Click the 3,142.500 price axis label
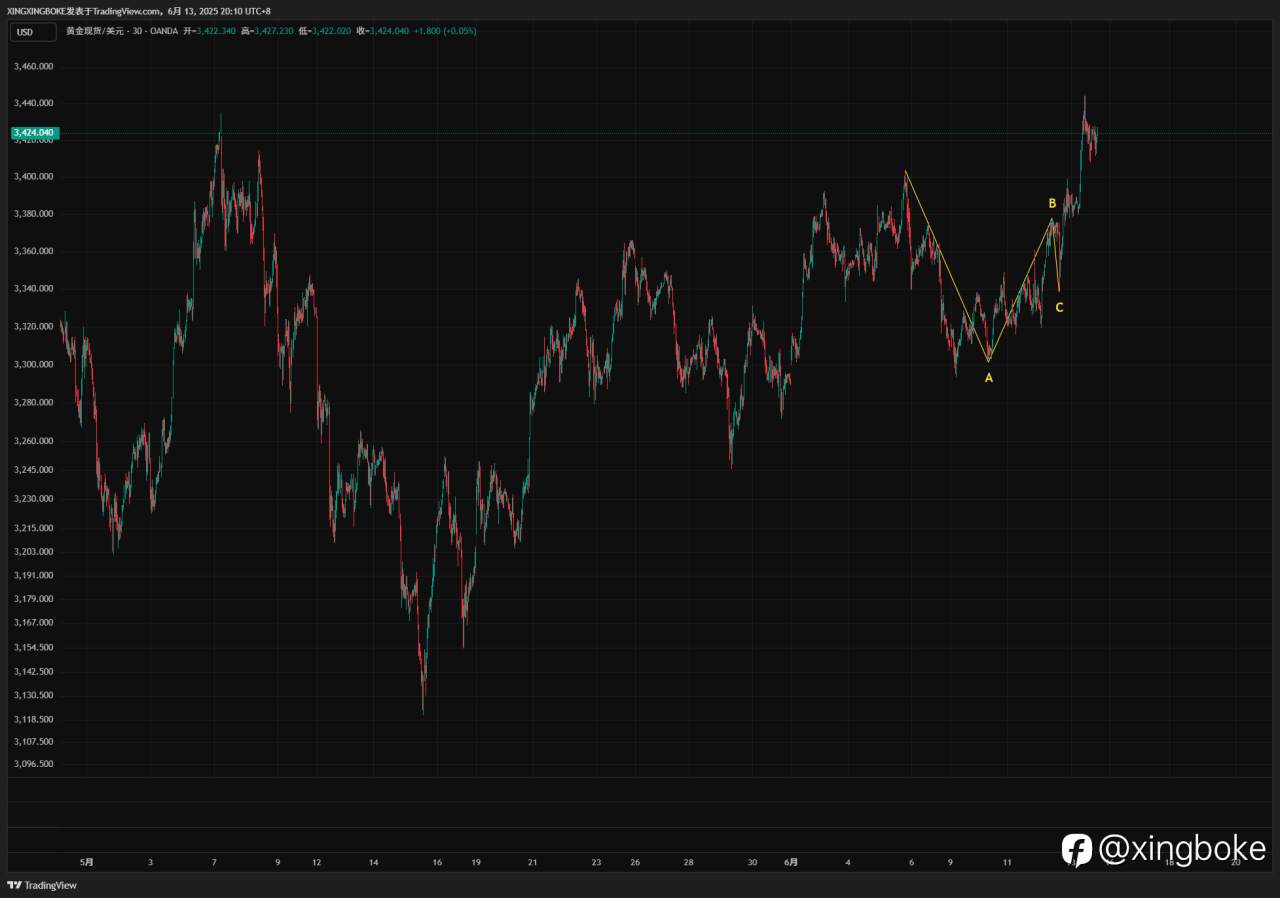The height and width of the screenshot is (898, 1280). (33, 672)
